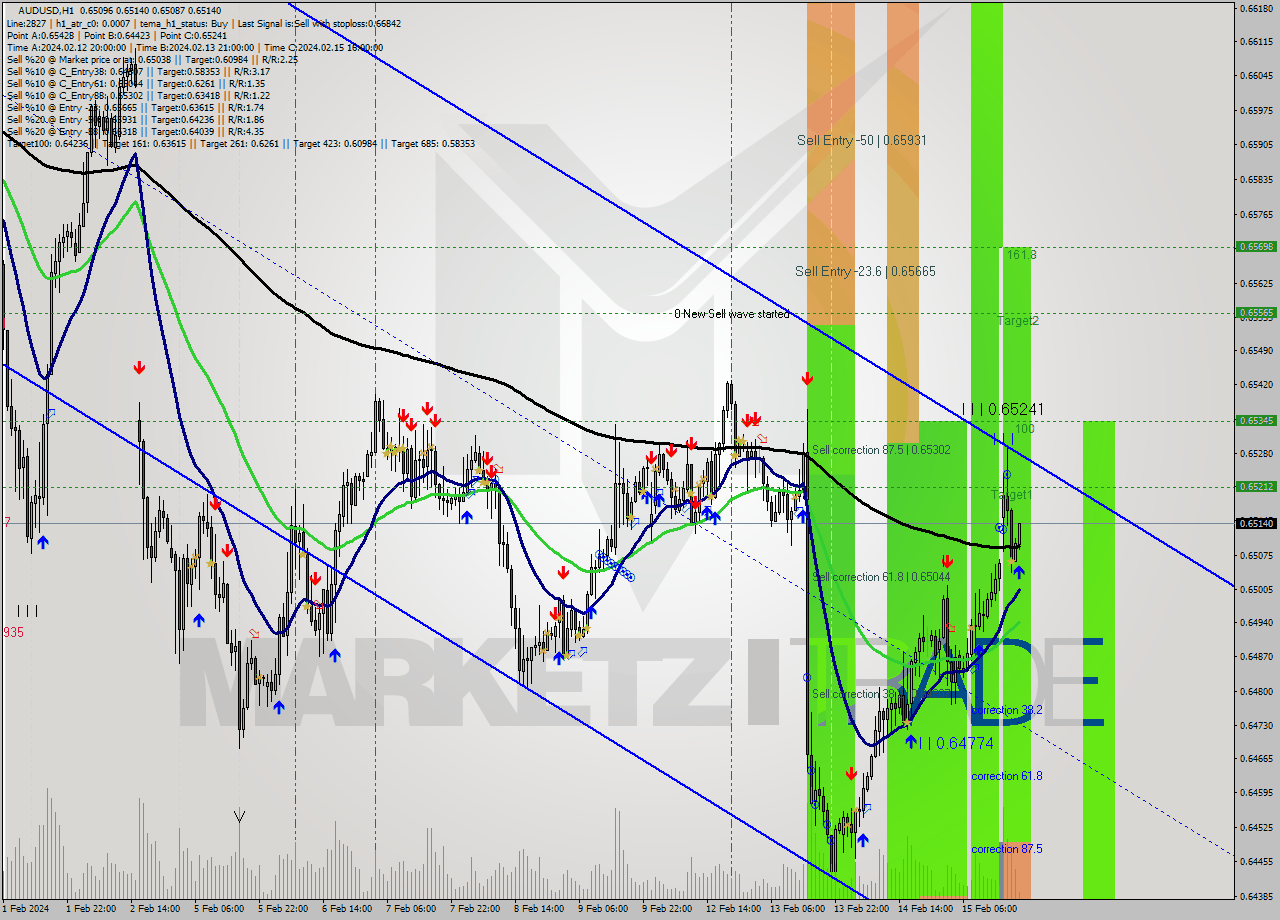Click the blue buy arrow under the latest candle
Screen dimensions: 1280x920
pyautogui.click(x=1018, y=571)
